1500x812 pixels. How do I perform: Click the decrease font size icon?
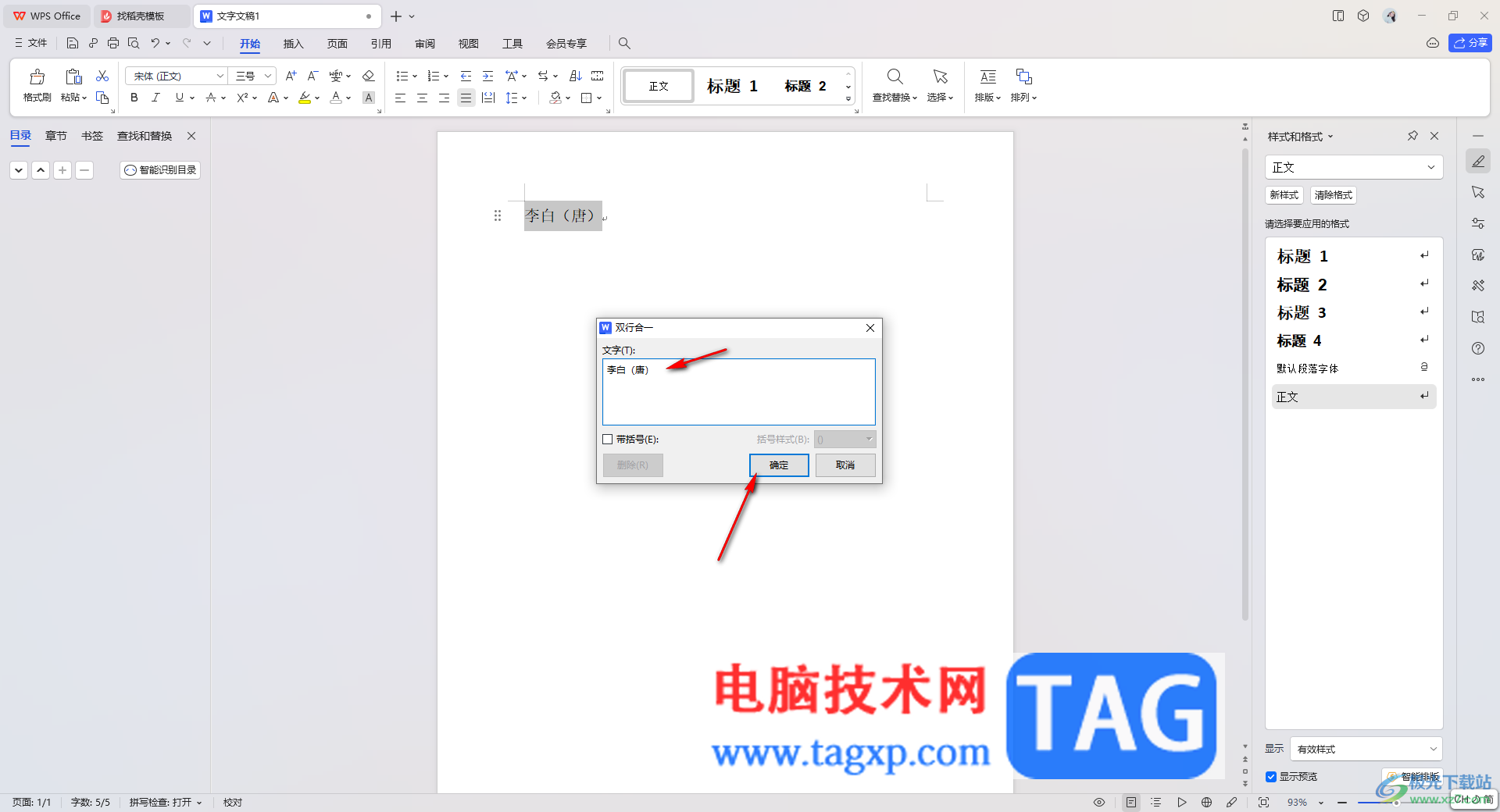click(312, 76)
